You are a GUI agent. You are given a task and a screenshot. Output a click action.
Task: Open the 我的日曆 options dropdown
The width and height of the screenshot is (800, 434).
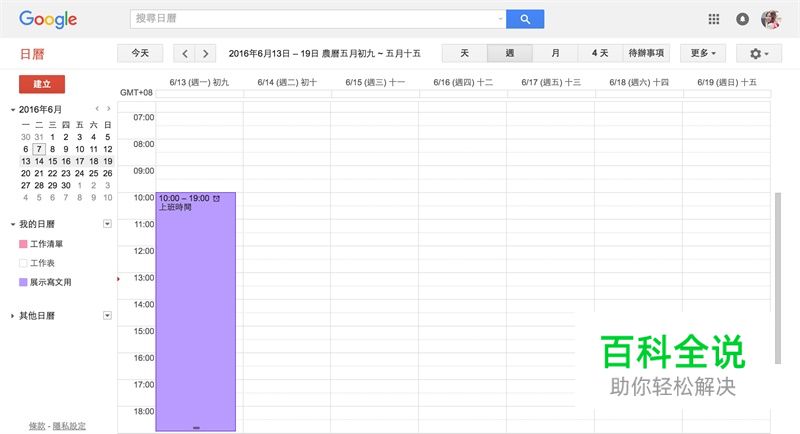[x=107, y=223]
